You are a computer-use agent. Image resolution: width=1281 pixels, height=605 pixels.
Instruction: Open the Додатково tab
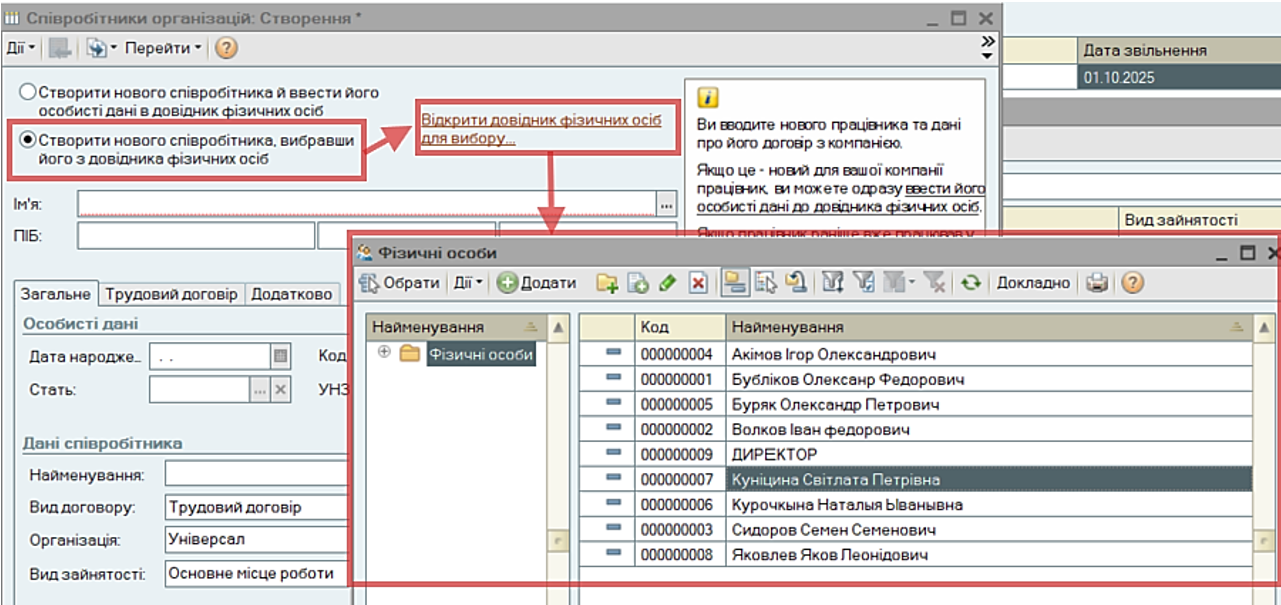[291, 294]
